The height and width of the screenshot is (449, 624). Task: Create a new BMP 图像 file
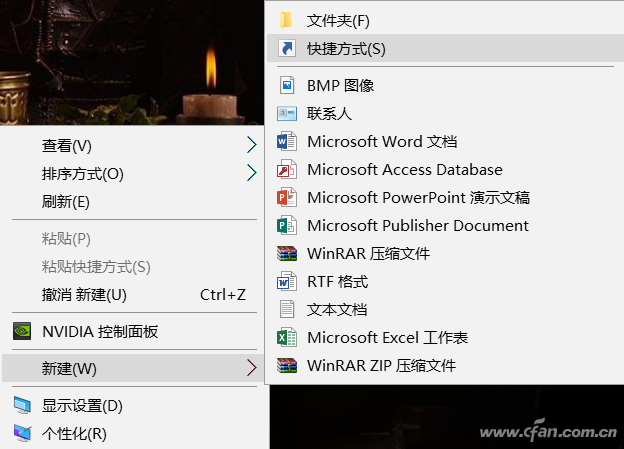pyautogui.click(x=445, y=85)
